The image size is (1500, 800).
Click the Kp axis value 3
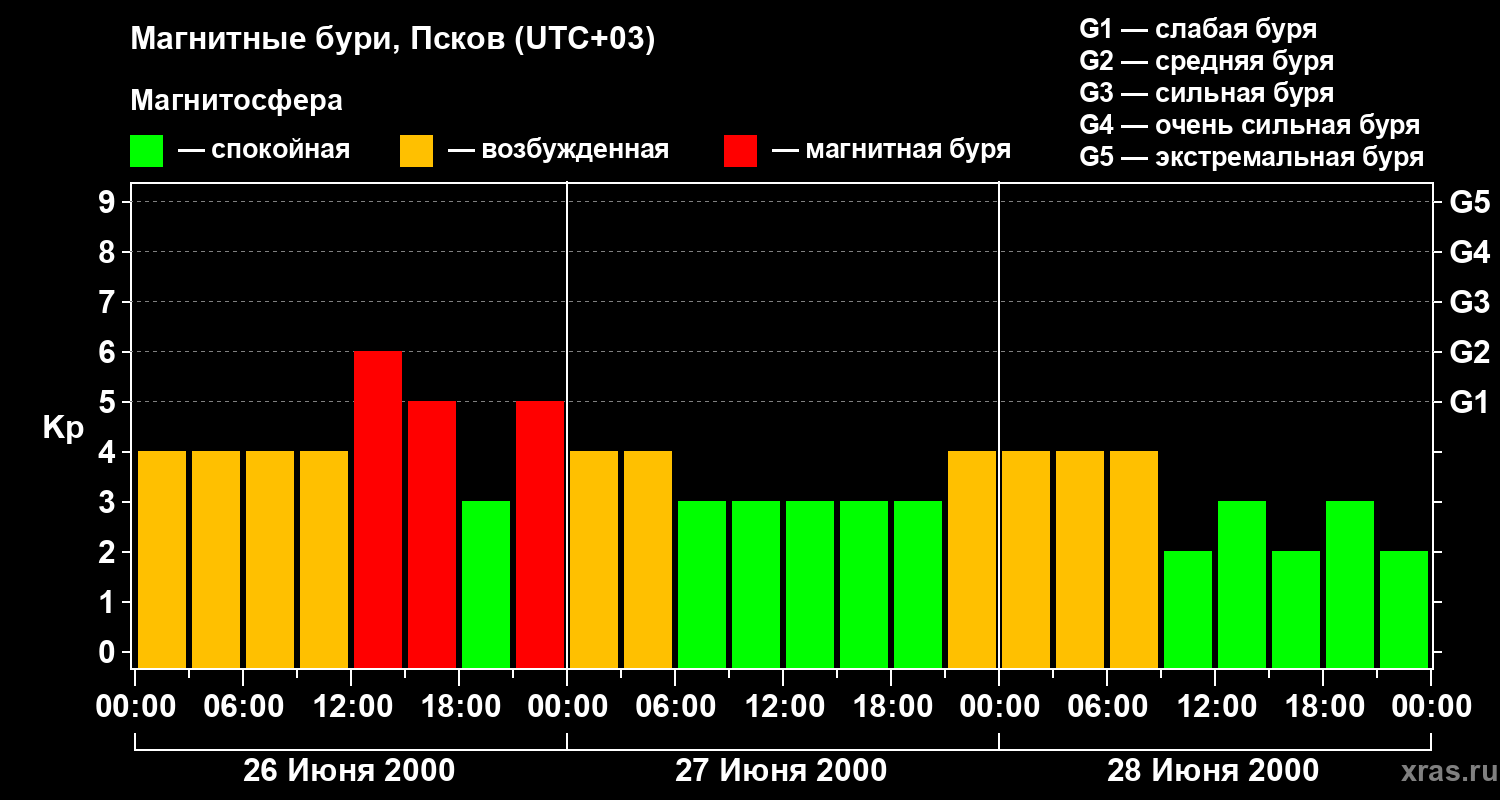[x=109, y=502]
